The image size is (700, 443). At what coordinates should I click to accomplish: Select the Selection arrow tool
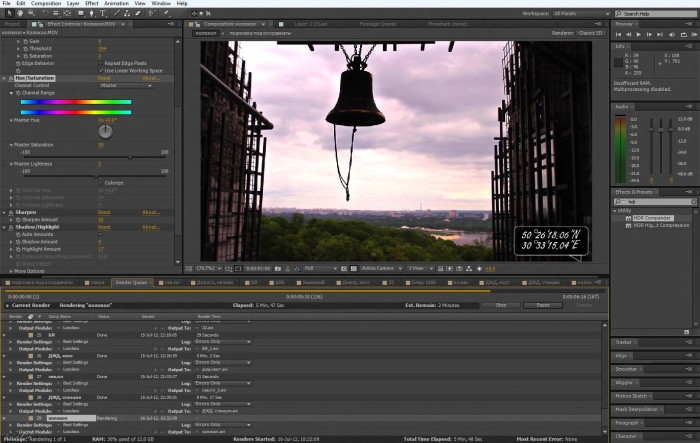9,13
